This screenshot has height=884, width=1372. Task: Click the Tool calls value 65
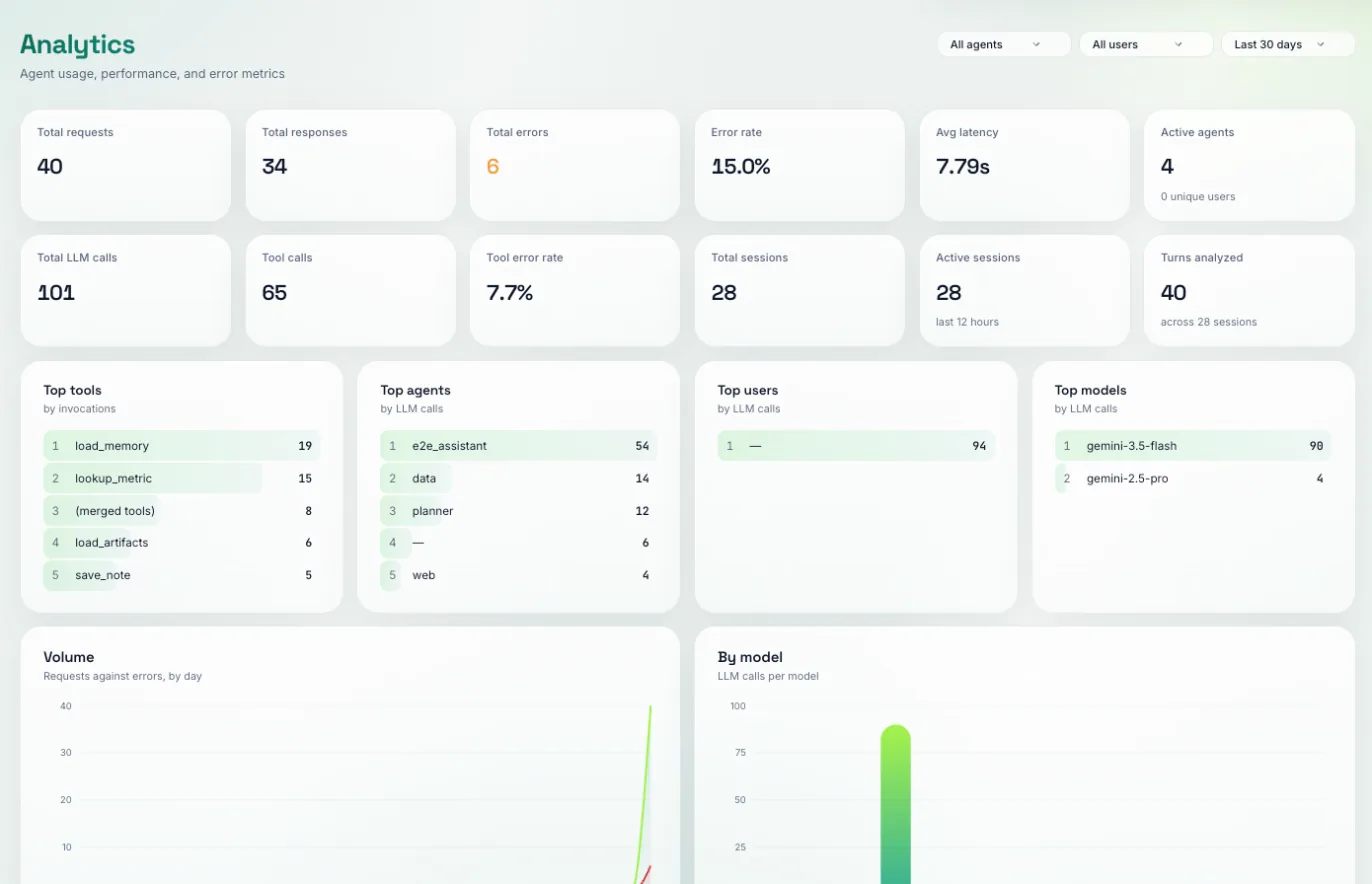274,293
